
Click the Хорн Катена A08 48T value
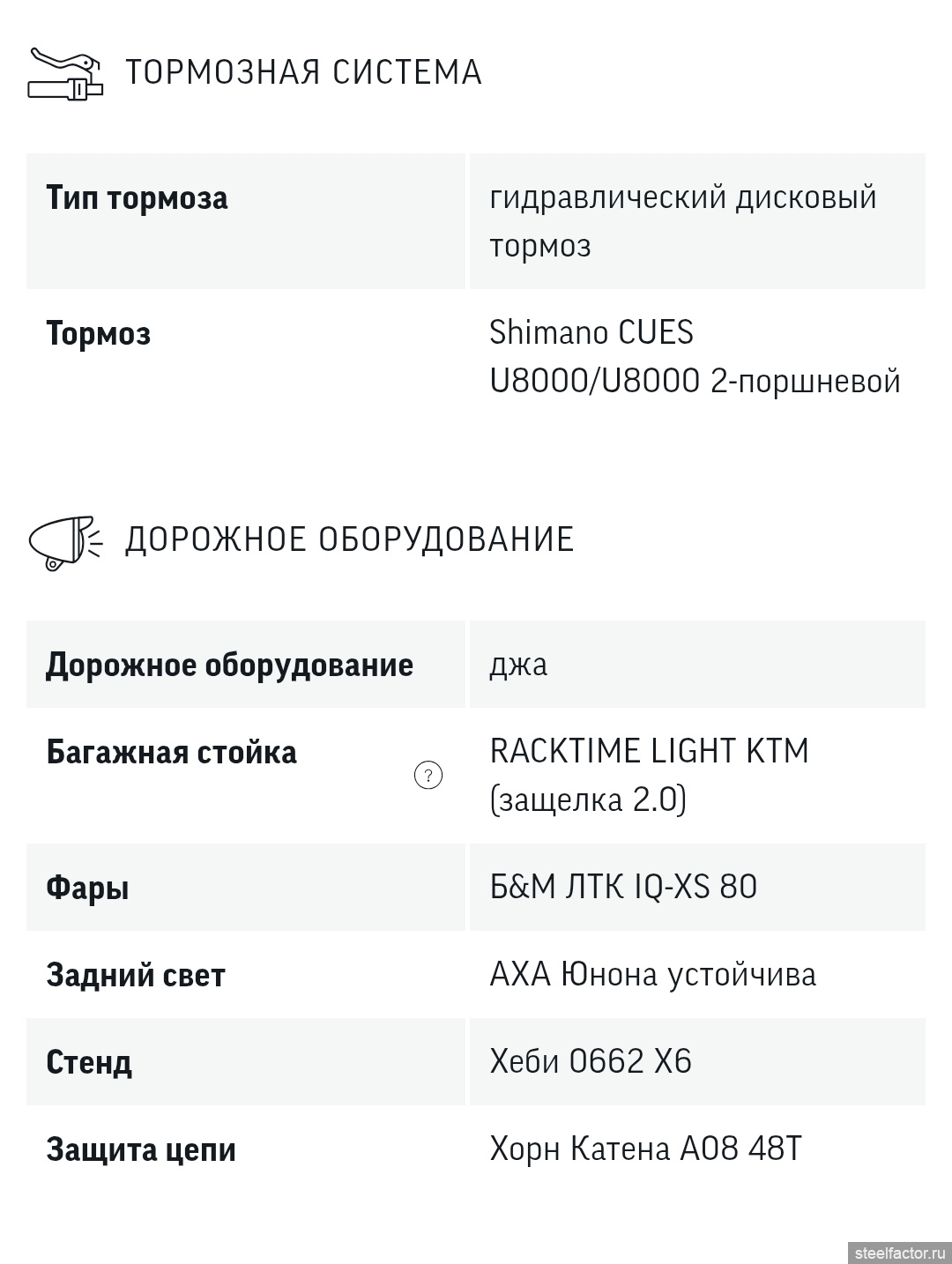645,1149
